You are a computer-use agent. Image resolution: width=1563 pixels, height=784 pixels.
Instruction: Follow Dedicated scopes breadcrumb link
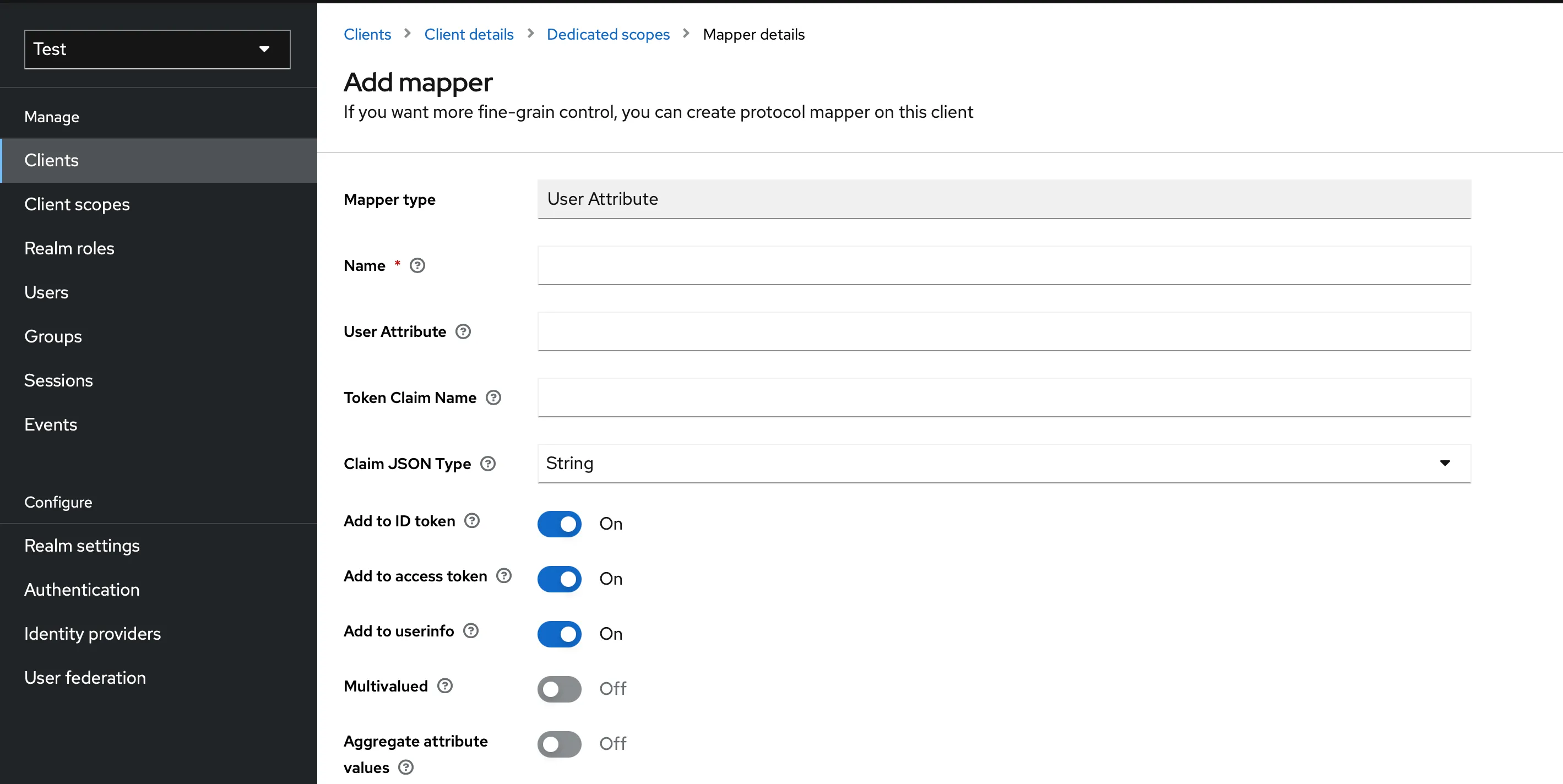(607, 35)
